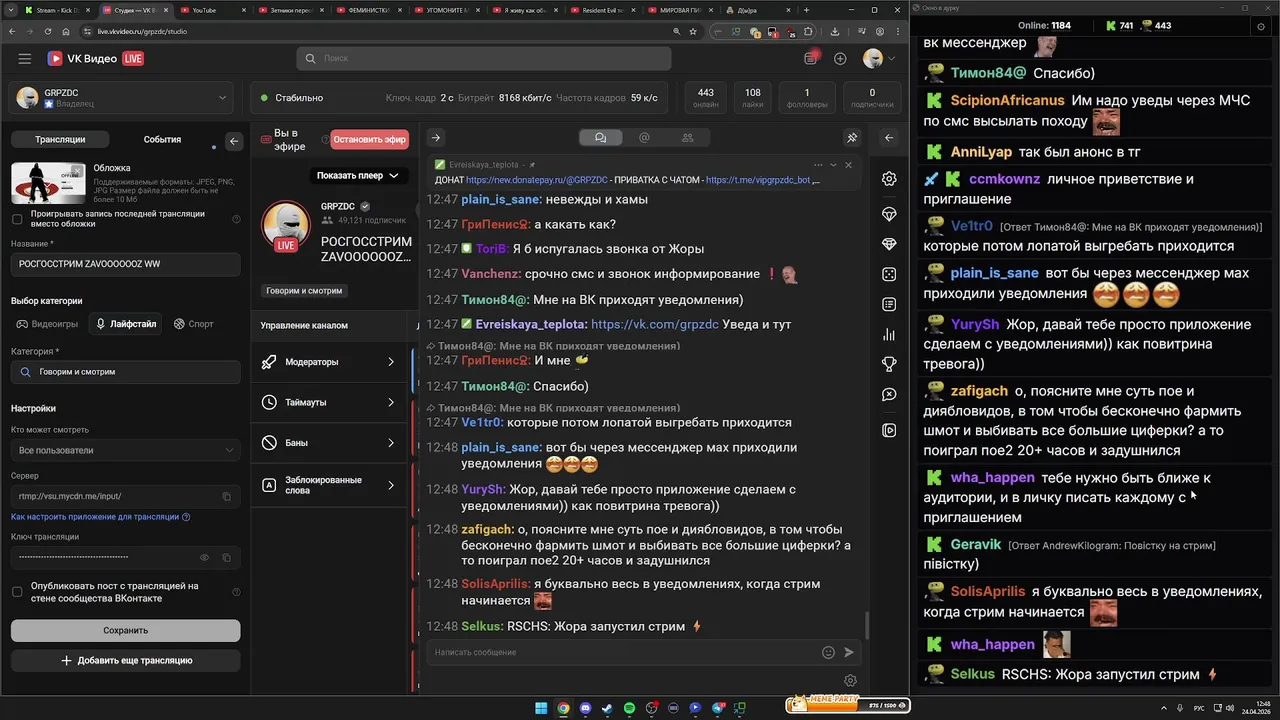Expand the GRPZDC owner channel selector
This screenshot has width=1280, height=720.
(x=126, y=98)
